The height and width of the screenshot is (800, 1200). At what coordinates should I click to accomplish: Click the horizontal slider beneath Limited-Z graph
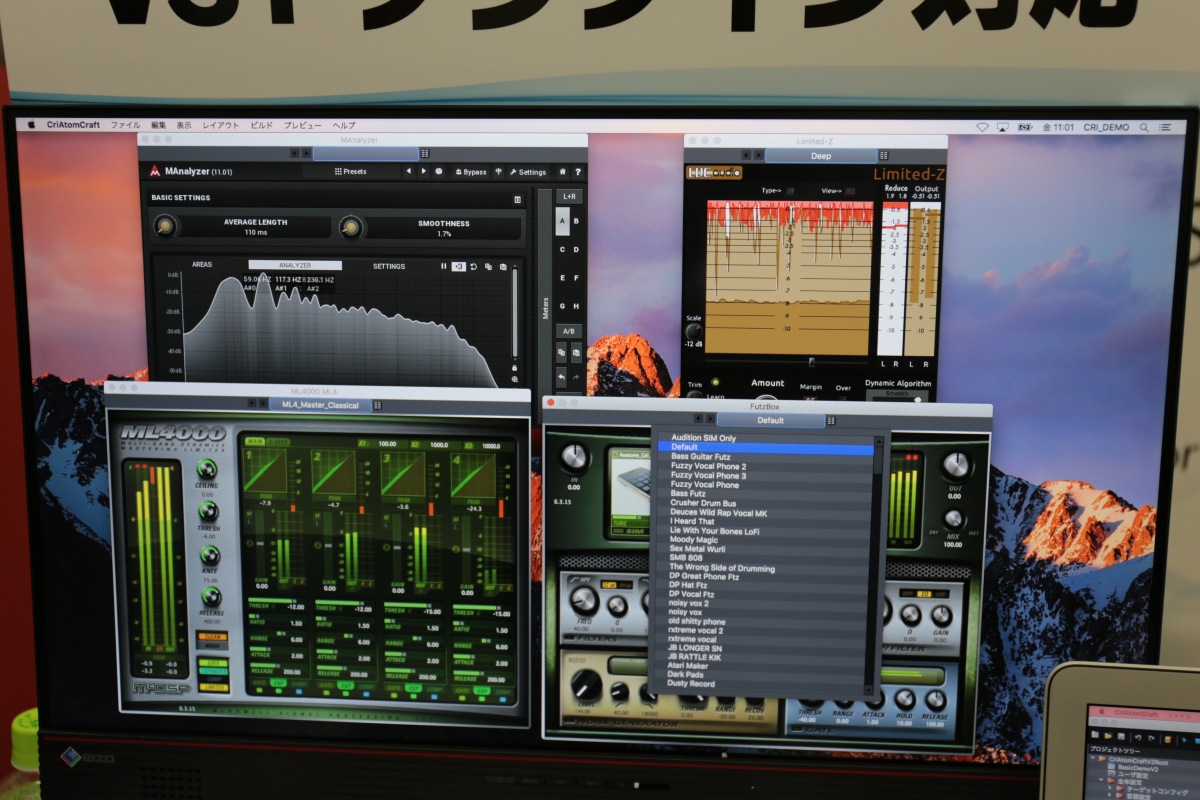pos(811,362)
